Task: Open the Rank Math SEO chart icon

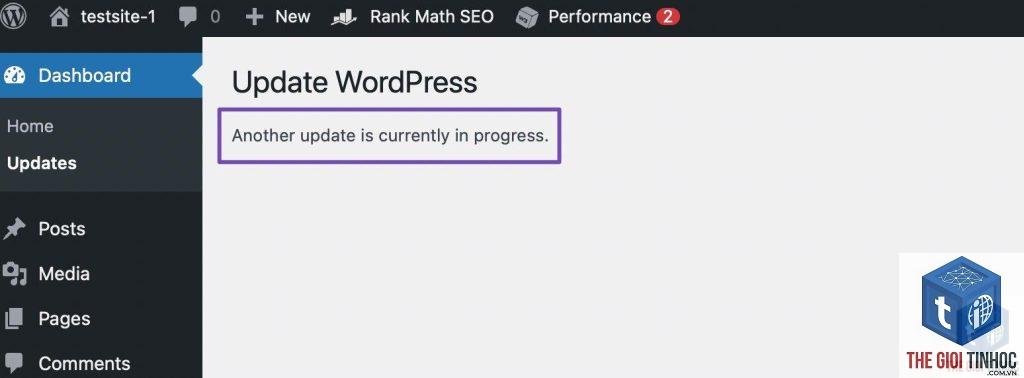Action: 344,18
